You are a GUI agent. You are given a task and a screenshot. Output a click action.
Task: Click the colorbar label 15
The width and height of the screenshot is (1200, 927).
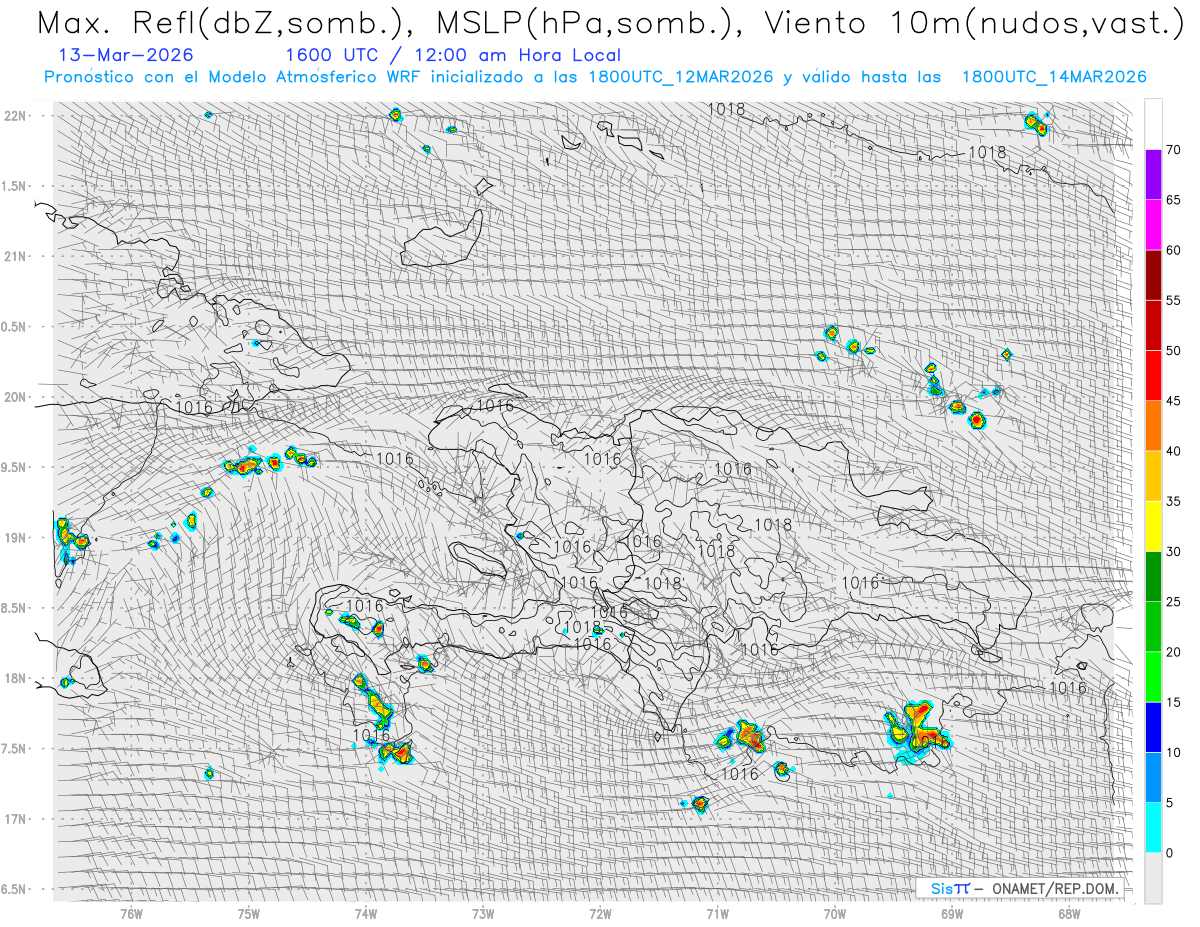click(1173, 702)
